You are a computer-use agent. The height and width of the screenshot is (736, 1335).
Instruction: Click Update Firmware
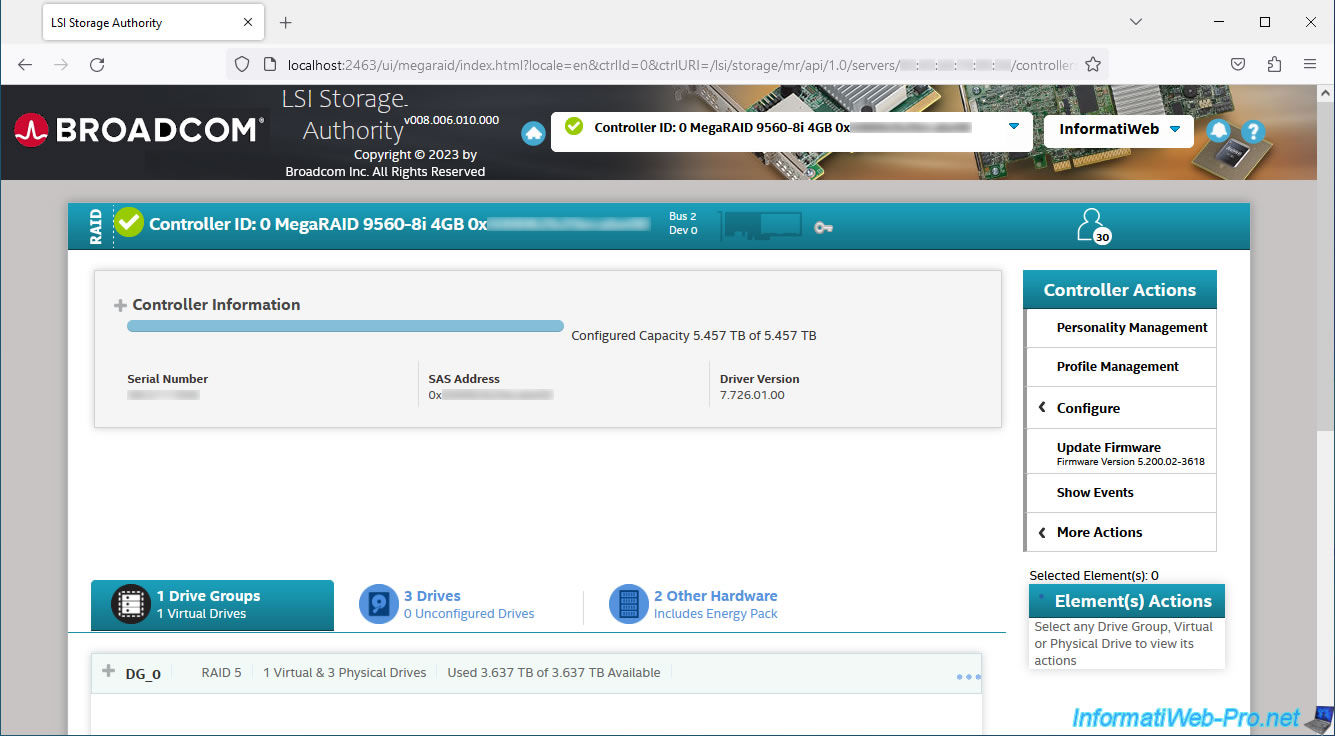point(1121,452)
